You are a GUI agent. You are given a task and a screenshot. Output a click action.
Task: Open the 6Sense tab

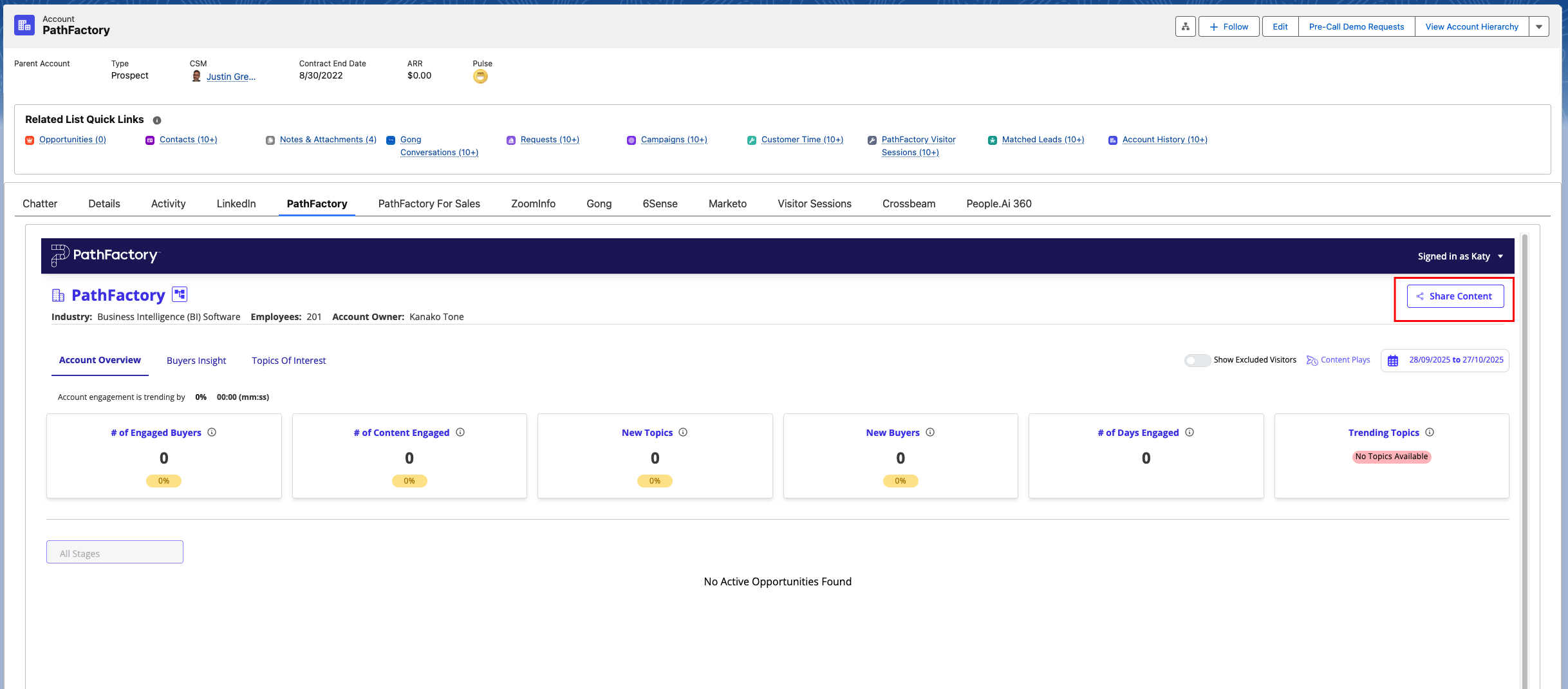tap(660, 204)
